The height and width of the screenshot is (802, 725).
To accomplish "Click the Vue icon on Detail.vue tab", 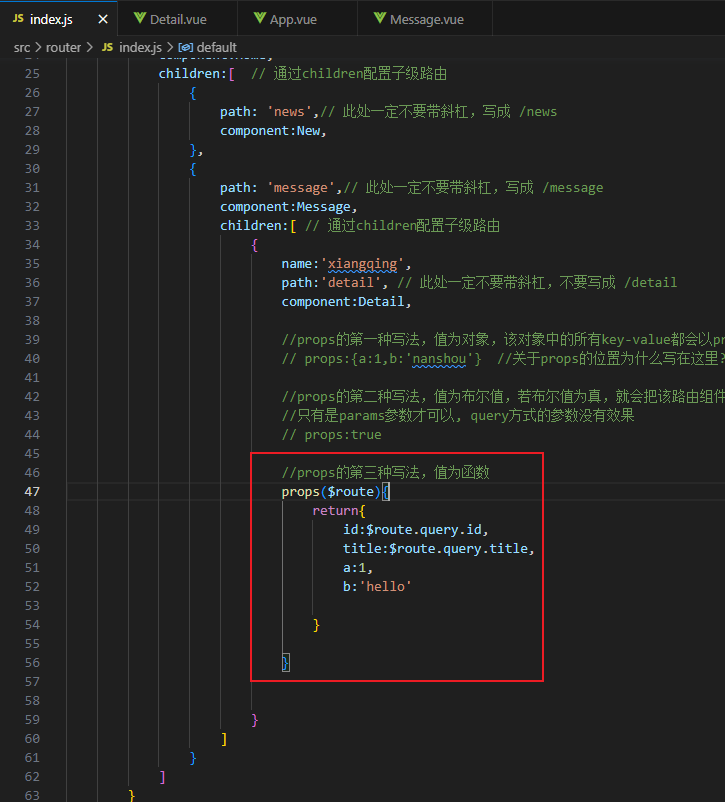I will (x=140, y=18).
